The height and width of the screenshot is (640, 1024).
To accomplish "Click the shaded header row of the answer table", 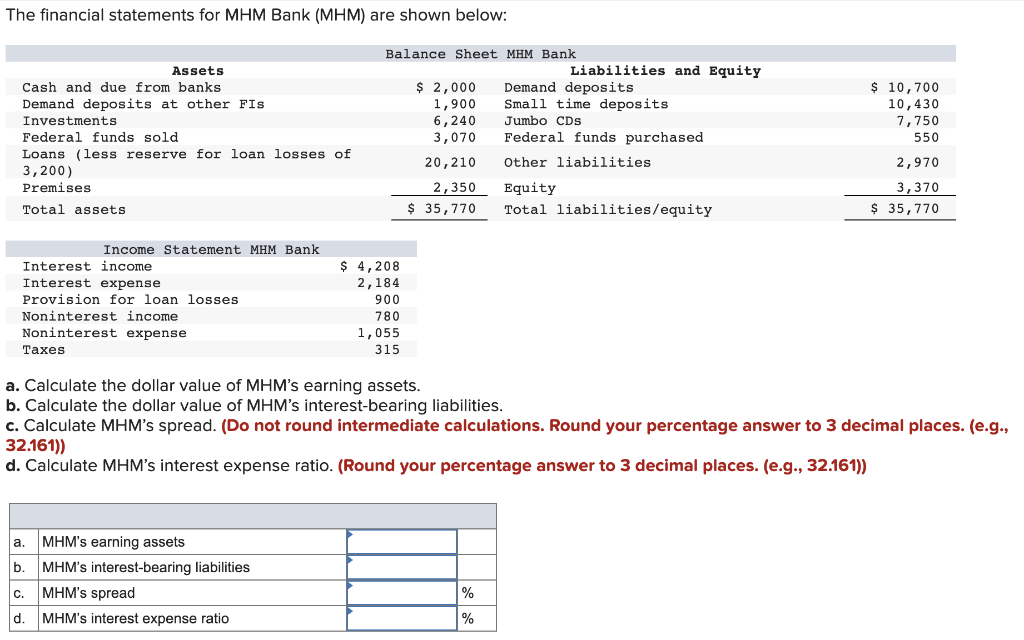I will pos(250,515).
